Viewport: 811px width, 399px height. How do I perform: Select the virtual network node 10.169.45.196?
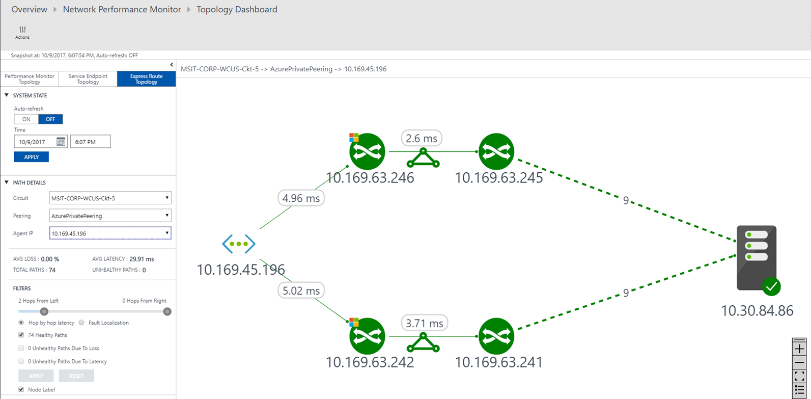(x=239, y=244)
